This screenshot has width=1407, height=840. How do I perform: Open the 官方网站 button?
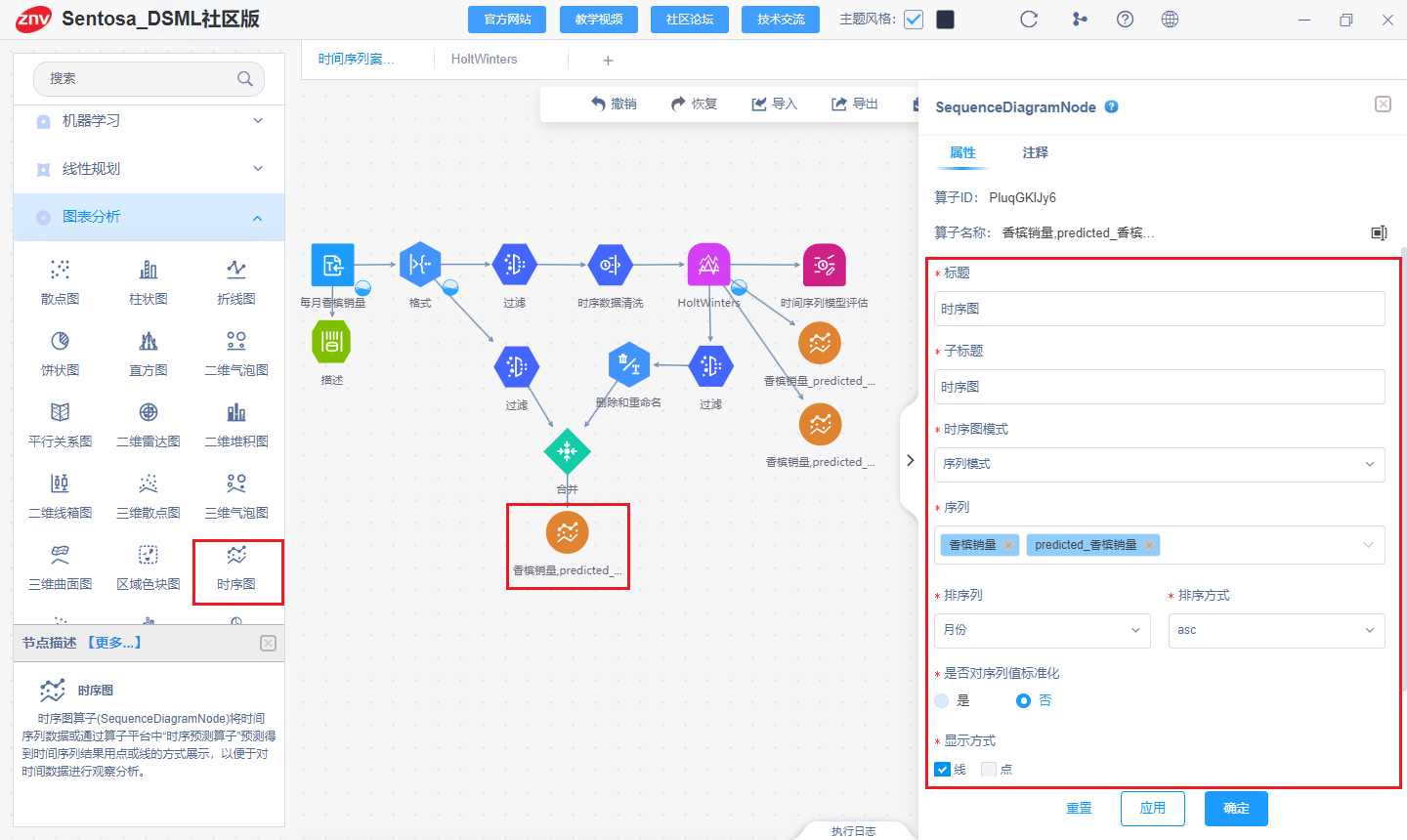click(x=508, y=20)
